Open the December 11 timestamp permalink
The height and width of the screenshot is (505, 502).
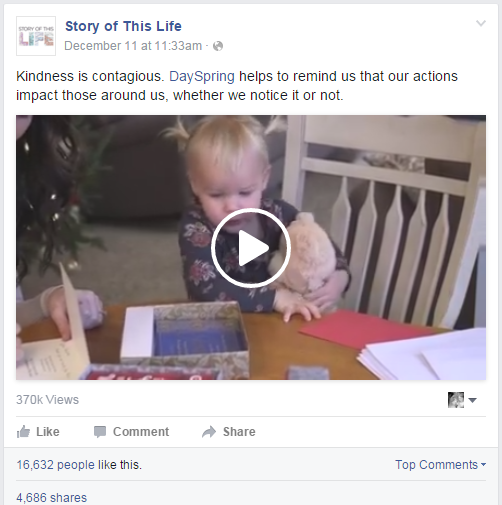tap(133, 46)
